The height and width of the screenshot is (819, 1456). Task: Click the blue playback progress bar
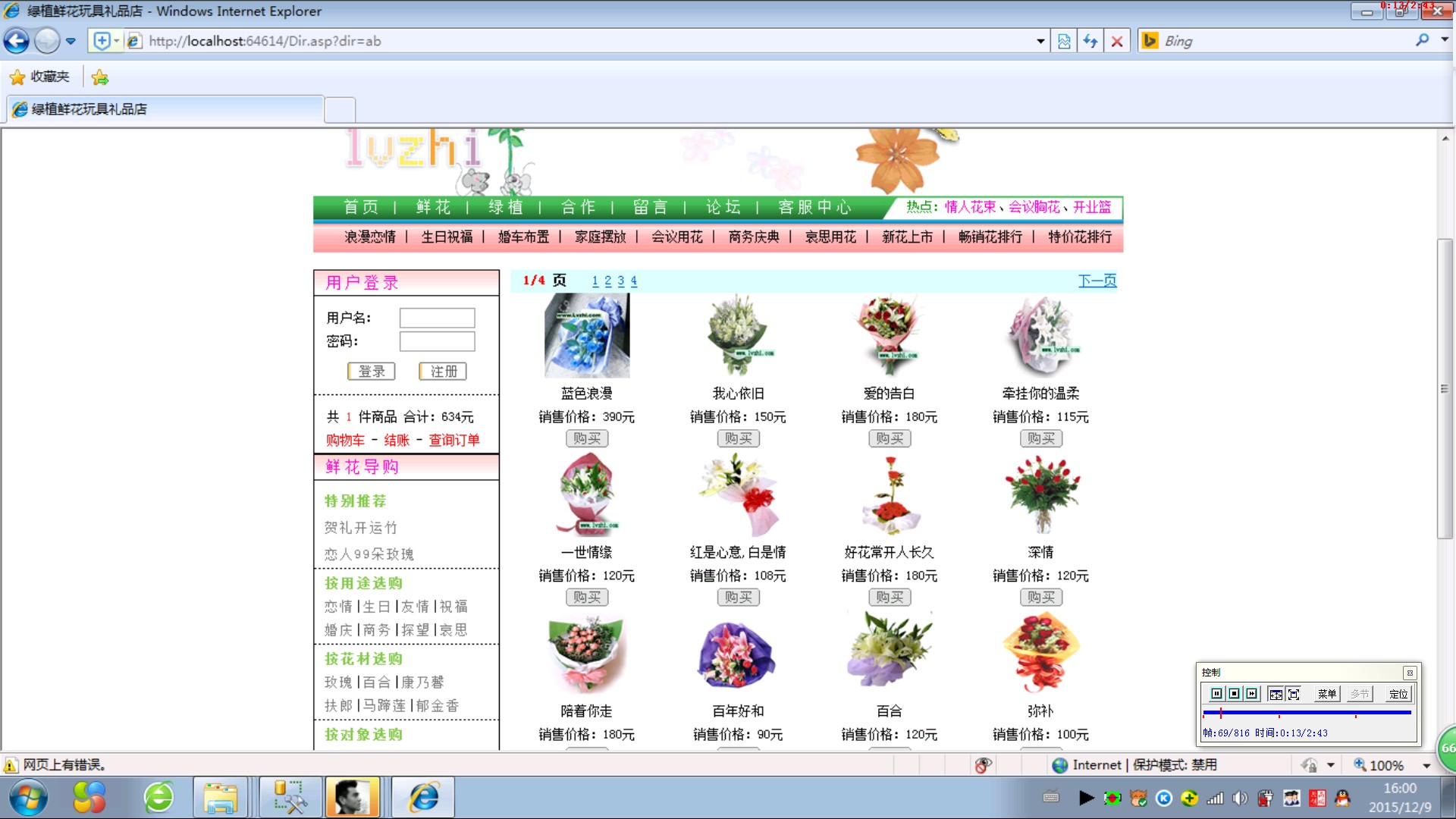point(1307,713)
